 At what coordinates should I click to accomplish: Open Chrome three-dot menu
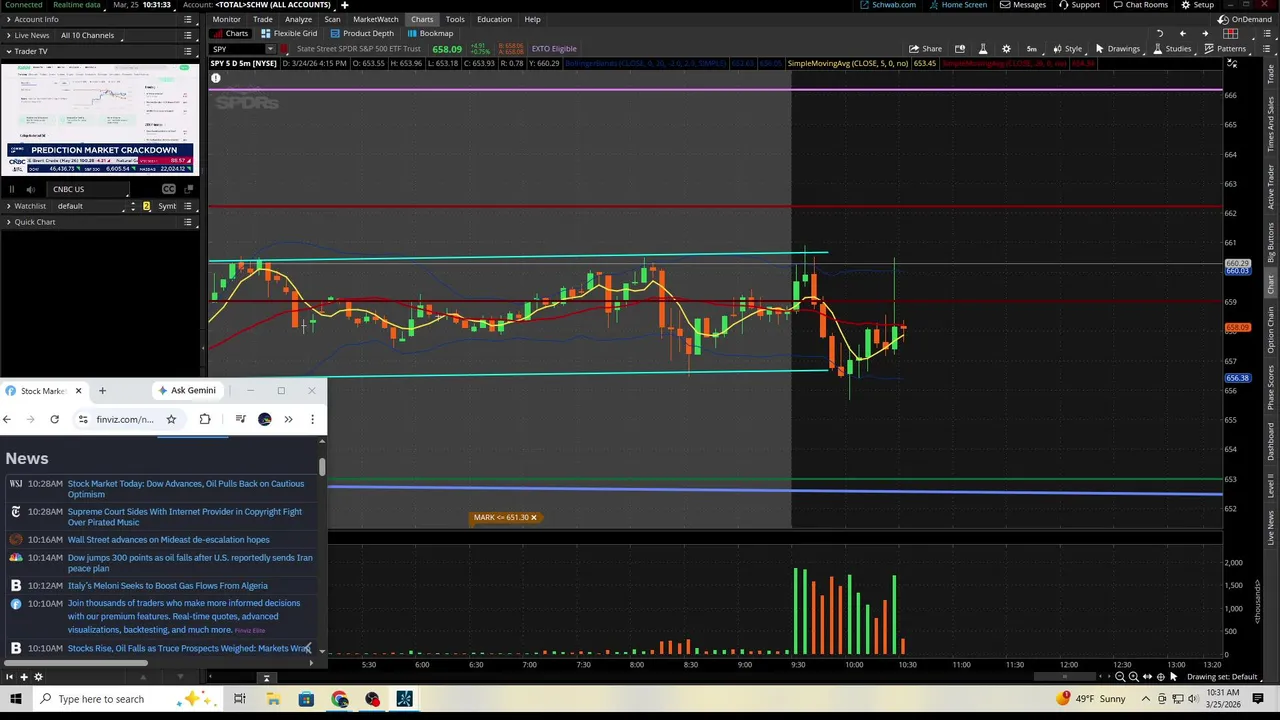(x=312, y=419)
